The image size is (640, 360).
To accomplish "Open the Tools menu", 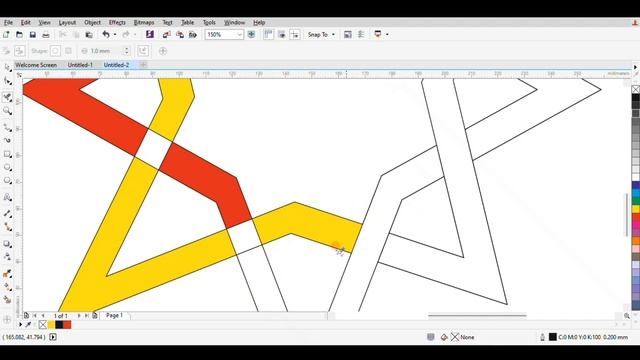I will (209, 22).
